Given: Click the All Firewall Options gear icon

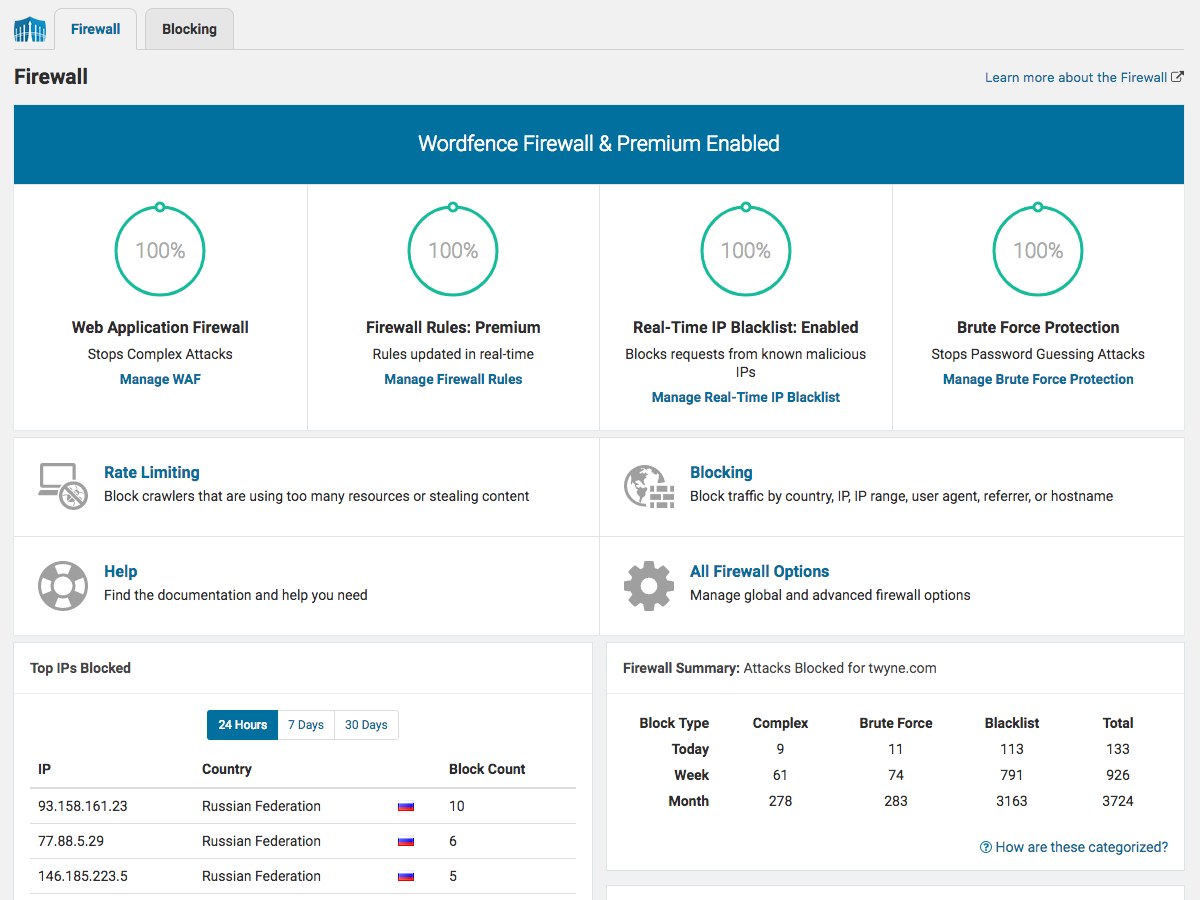Looking at the screenshot, I should (648, 585).
